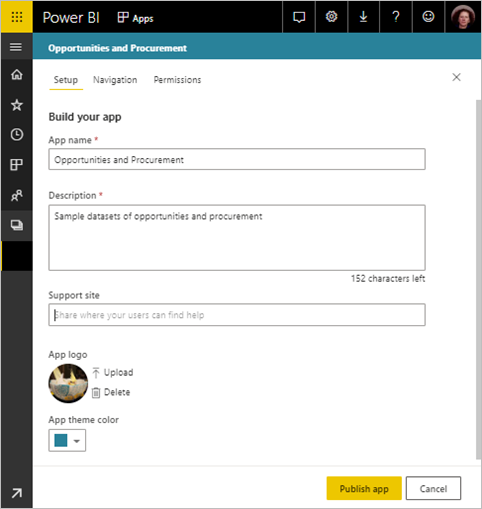Toggle the hamburger navigation pane button
This screenshot has height=509, width=482.
click(16, 47)
